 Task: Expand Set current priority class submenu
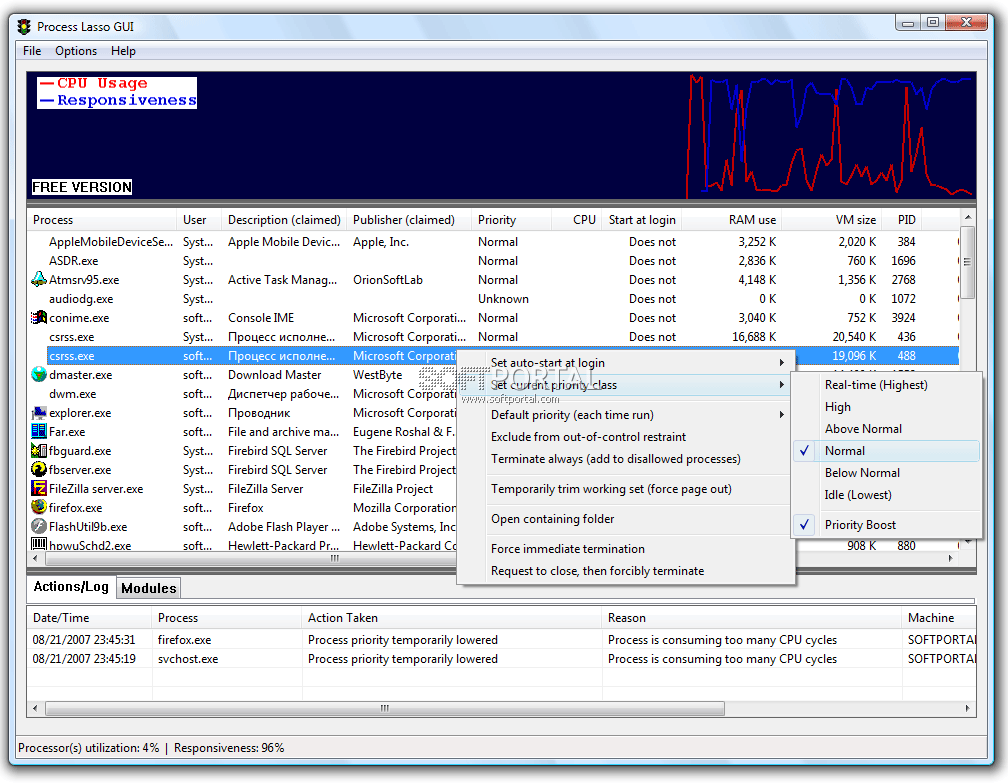[x=626, y=384]
